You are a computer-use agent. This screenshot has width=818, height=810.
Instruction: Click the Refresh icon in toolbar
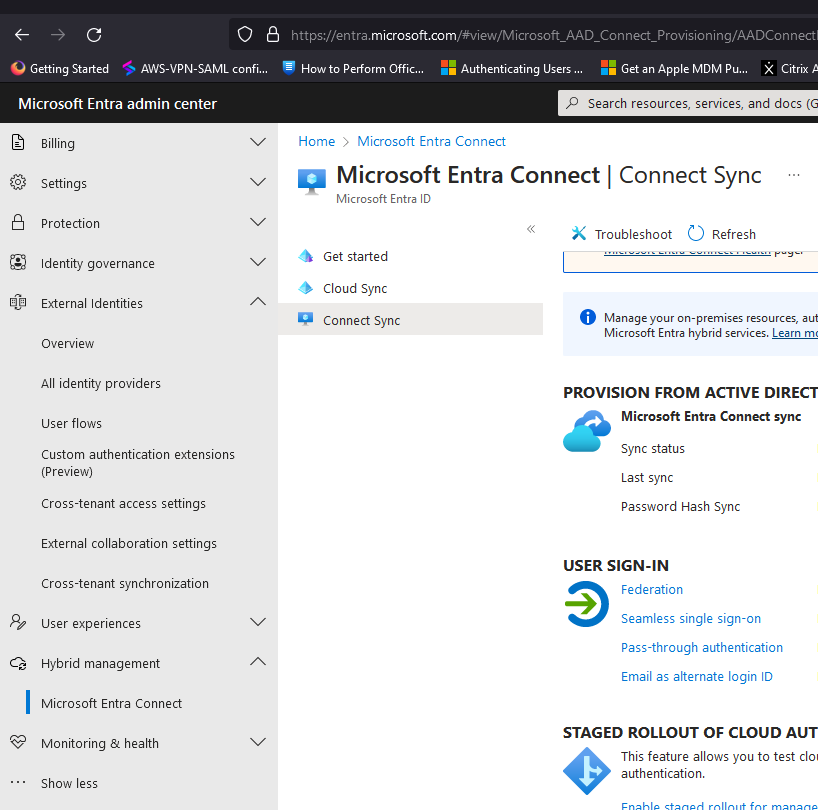point(696,234)
